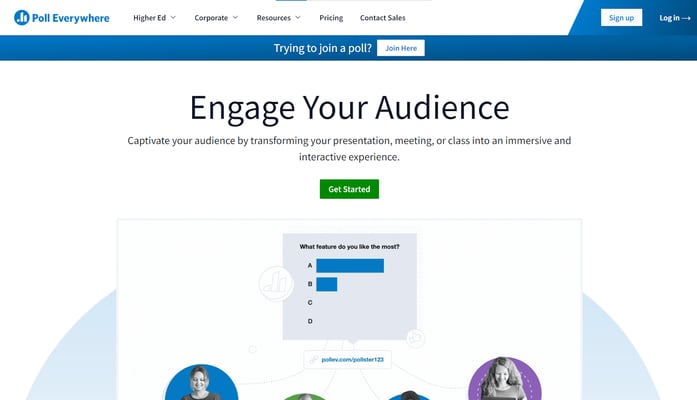Click option C in the poll chart
The height and width of the screenshot is (400, 697).
[310, 303]
